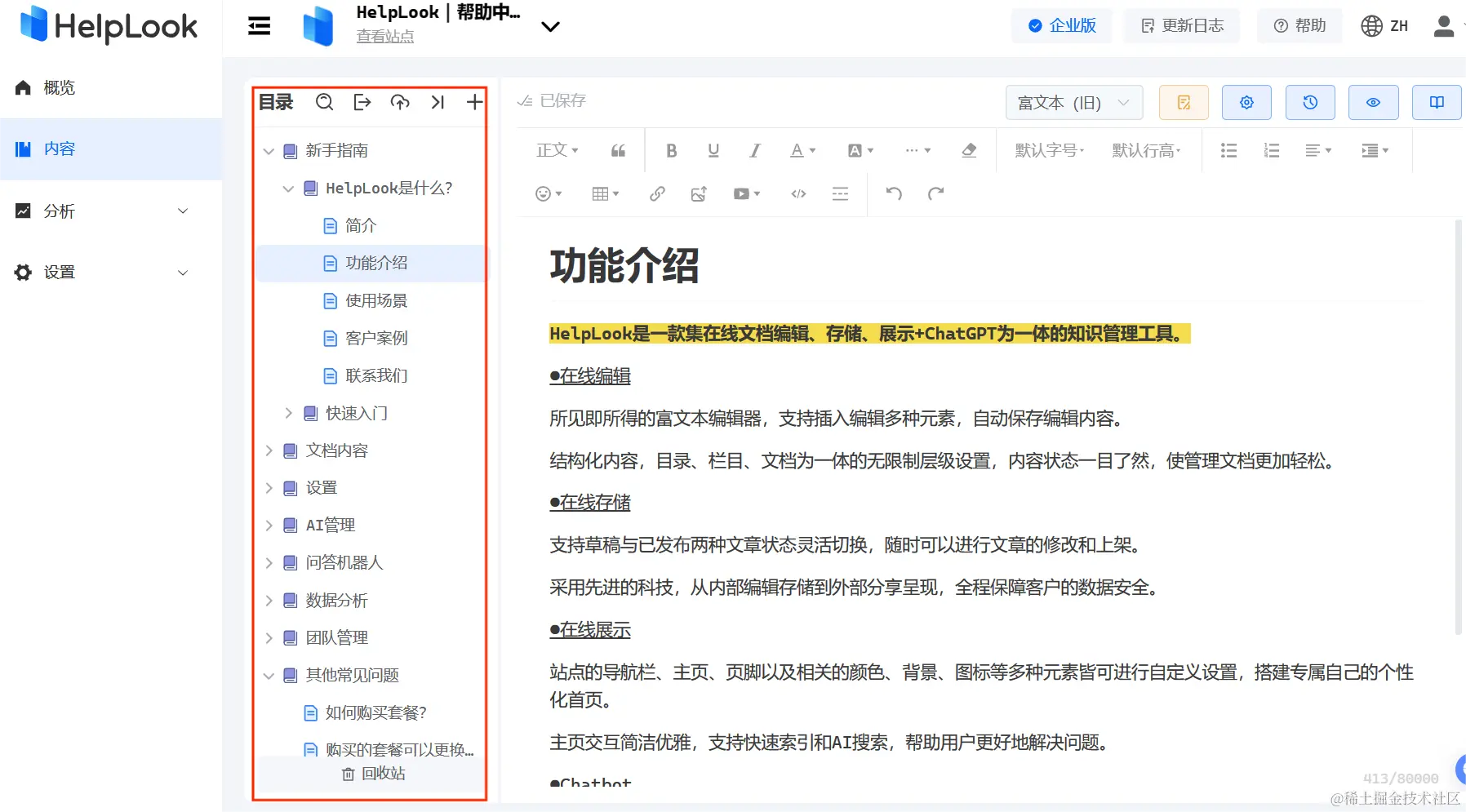Screen dimensions: 1466x812
Task: Click the 企业版 plan button
Action: [1062, 26]
